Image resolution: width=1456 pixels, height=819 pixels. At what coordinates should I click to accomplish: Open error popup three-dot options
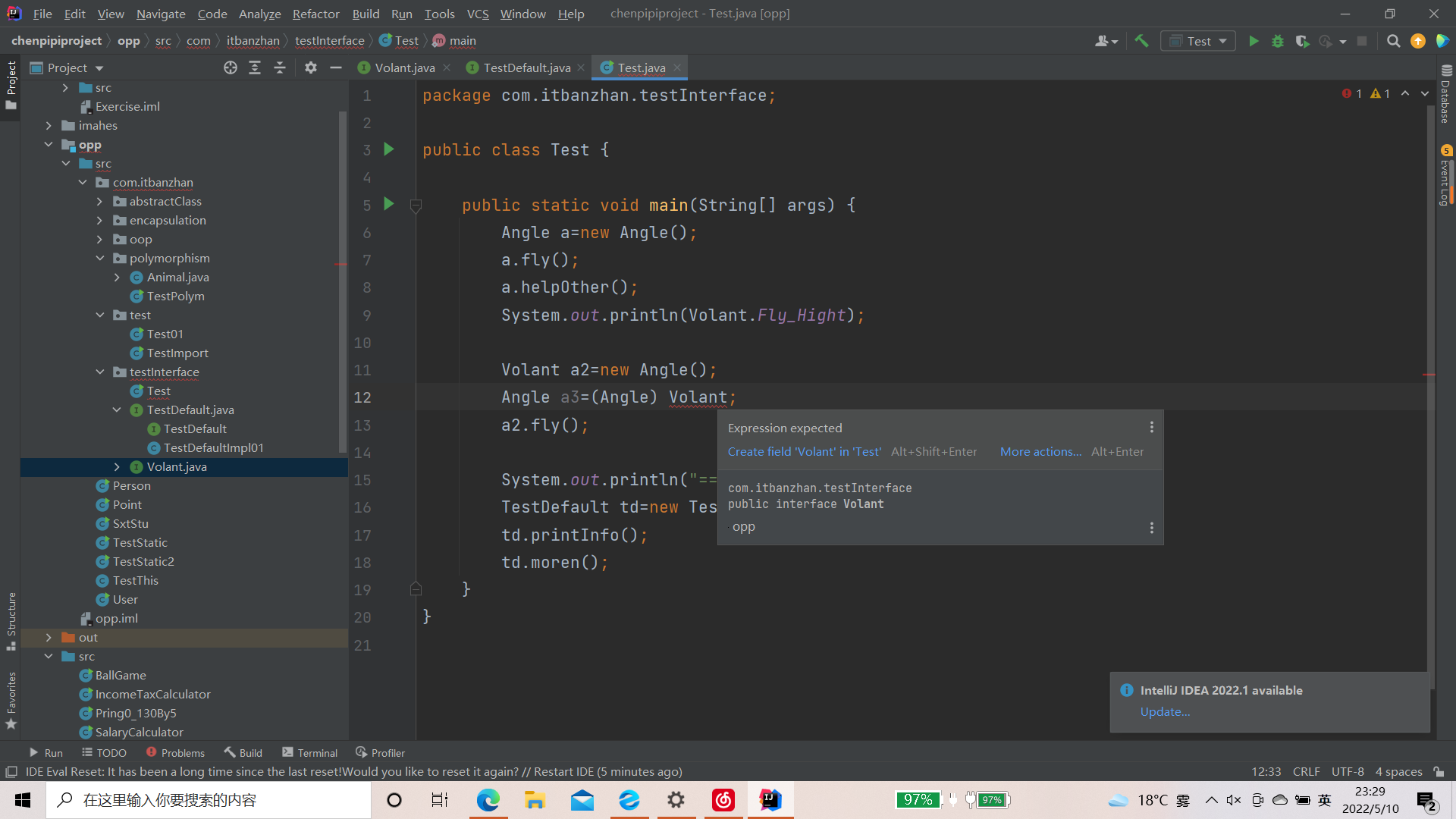1151,428
